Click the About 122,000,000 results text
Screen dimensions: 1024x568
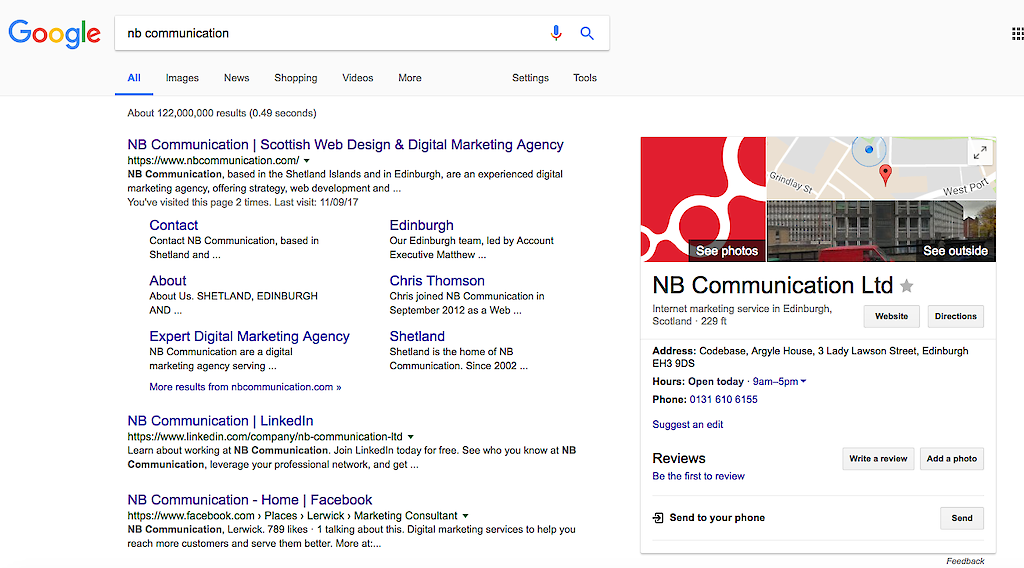click(222, 113)
